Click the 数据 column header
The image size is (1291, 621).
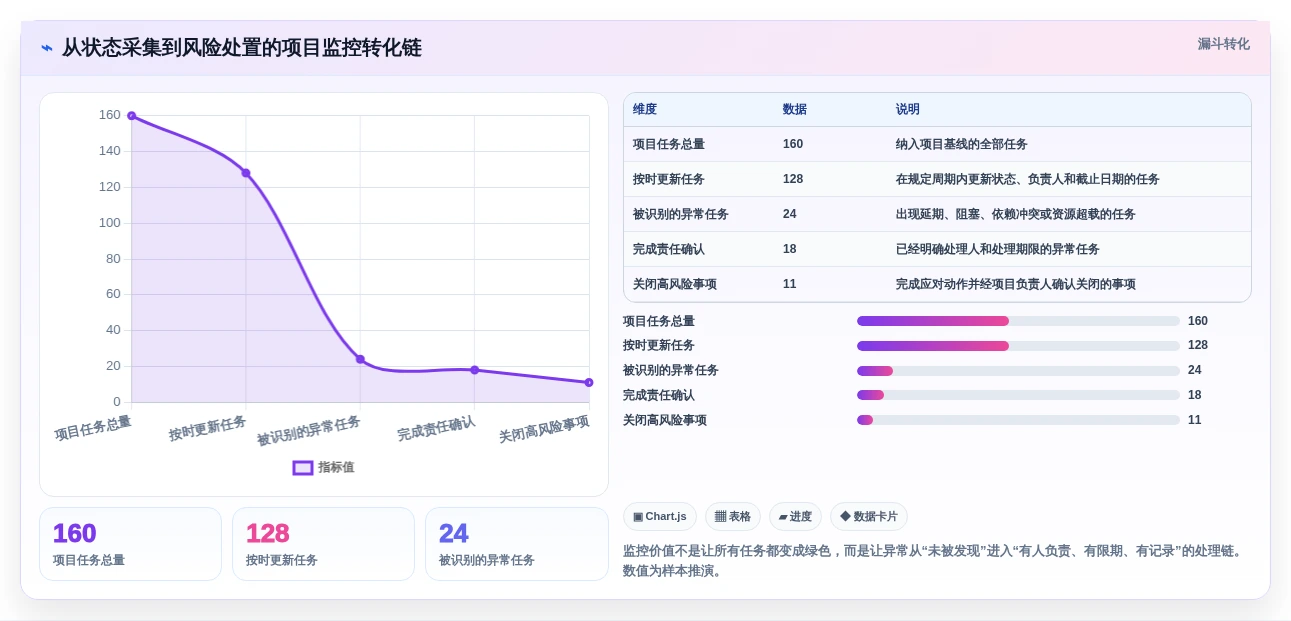pos(795,109)
